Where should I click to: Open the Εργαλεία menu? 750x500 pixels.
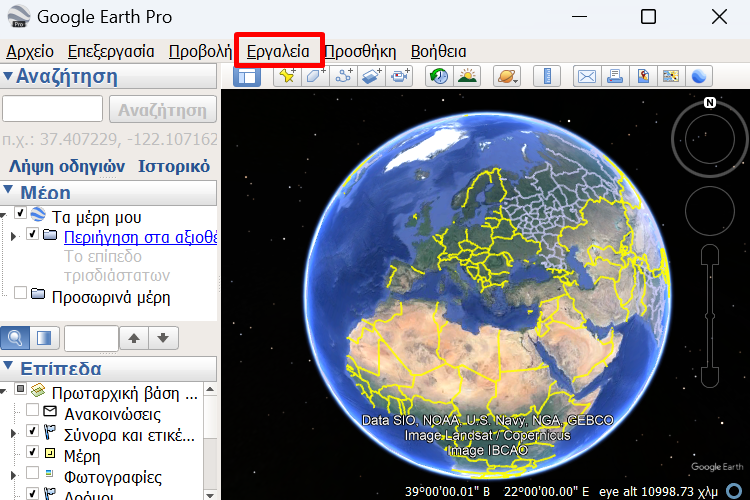(x=278, y=51)
